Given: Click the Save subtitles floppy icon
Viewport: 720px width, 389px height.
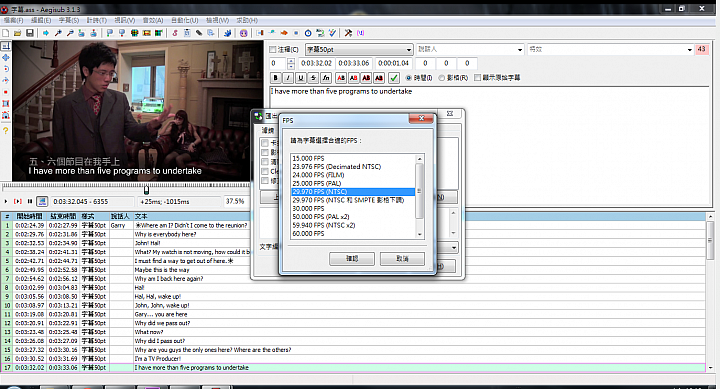Looking at the screenshot, I should (30, 33).
